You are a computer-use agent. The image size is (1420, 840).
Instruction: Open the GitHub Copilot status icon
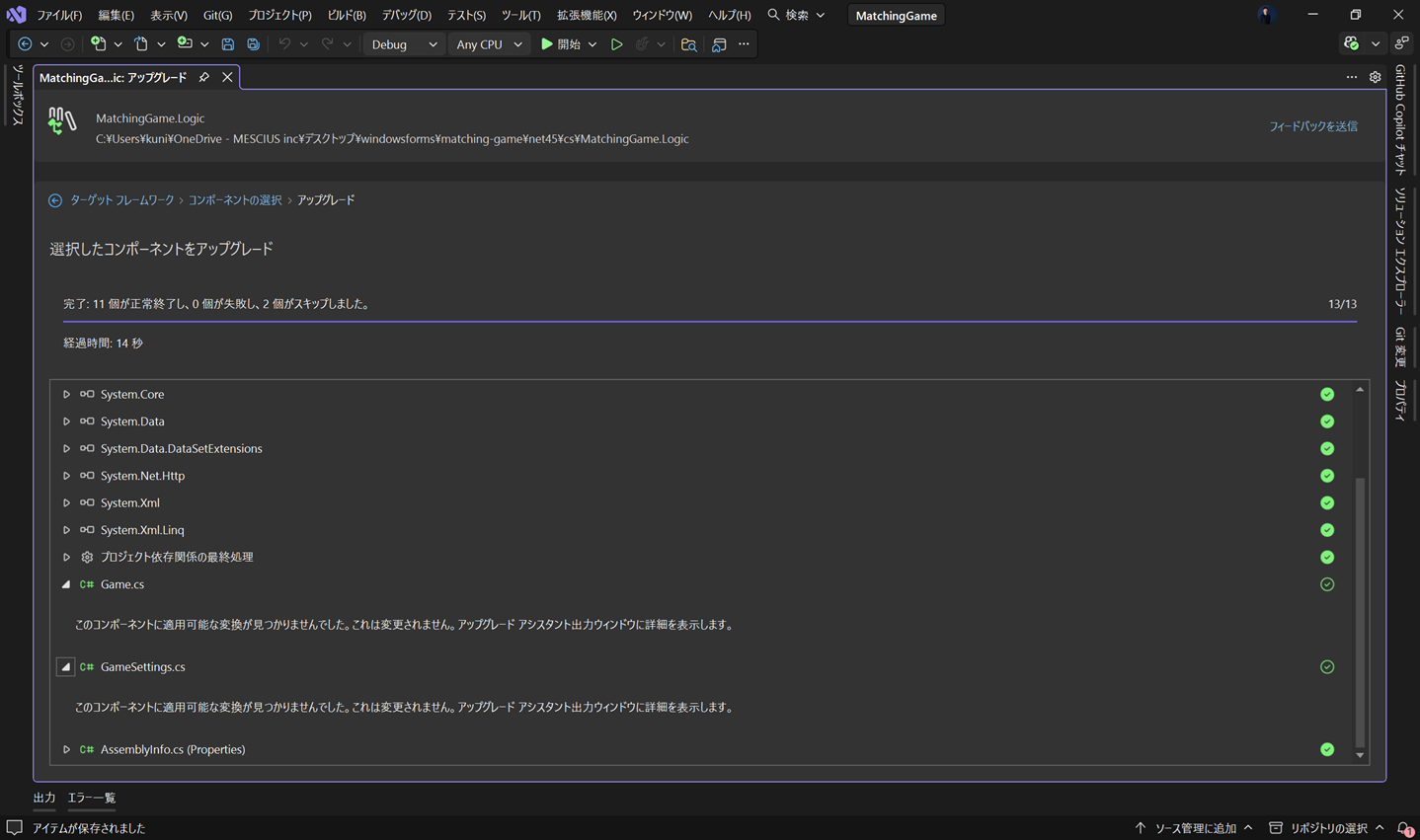click(1352, 44)
